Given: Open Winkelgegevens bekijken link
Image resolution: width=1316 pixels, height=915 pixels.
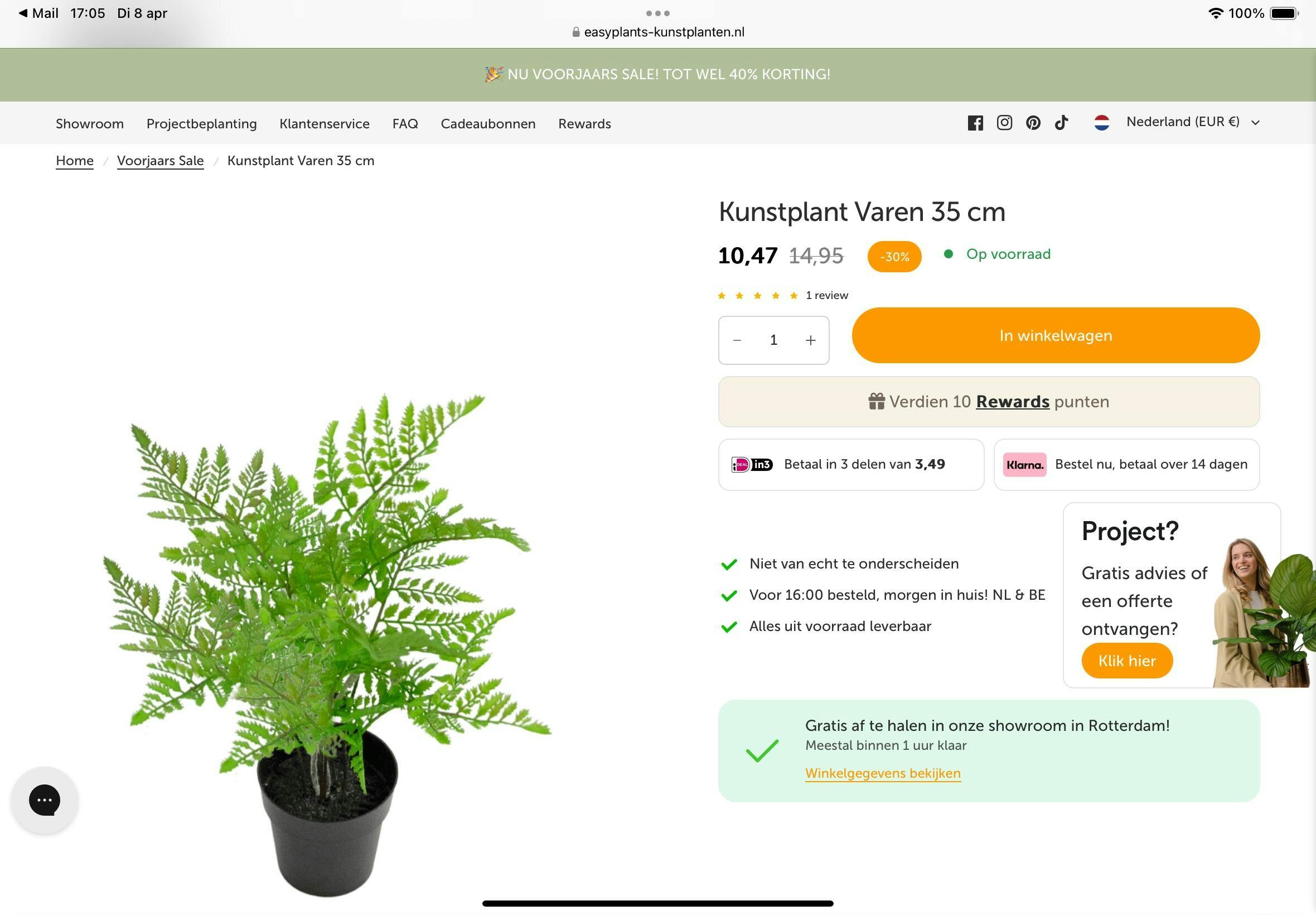Looking at the screenshot, I should click(882, 773).
